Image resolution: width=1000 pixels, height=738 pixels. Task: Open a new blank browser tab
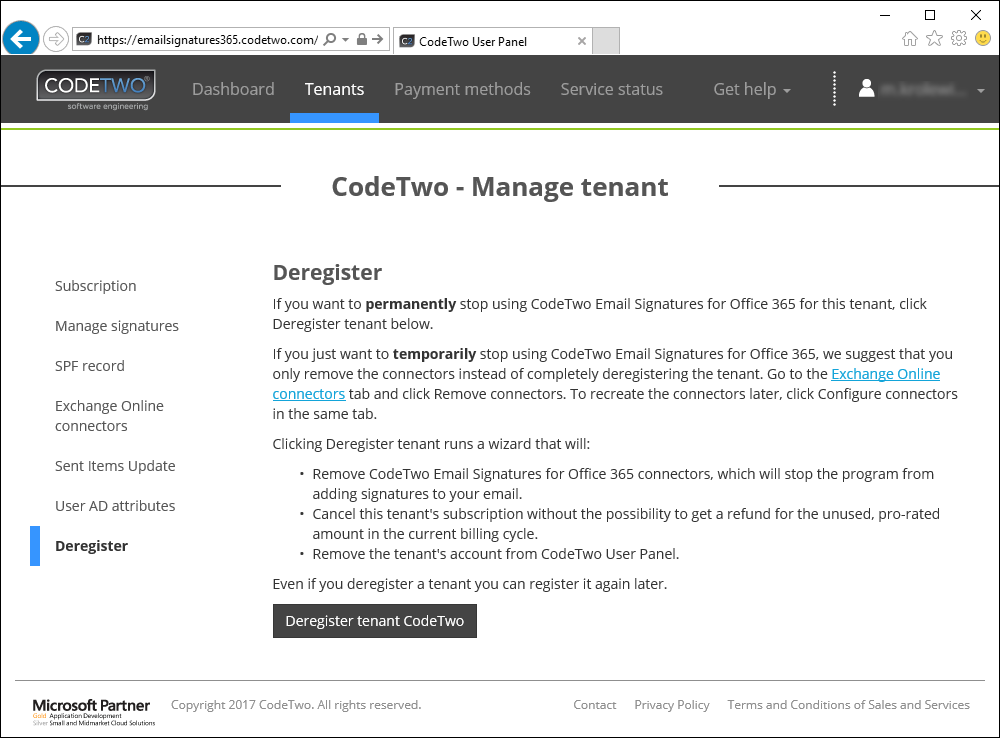606,41
